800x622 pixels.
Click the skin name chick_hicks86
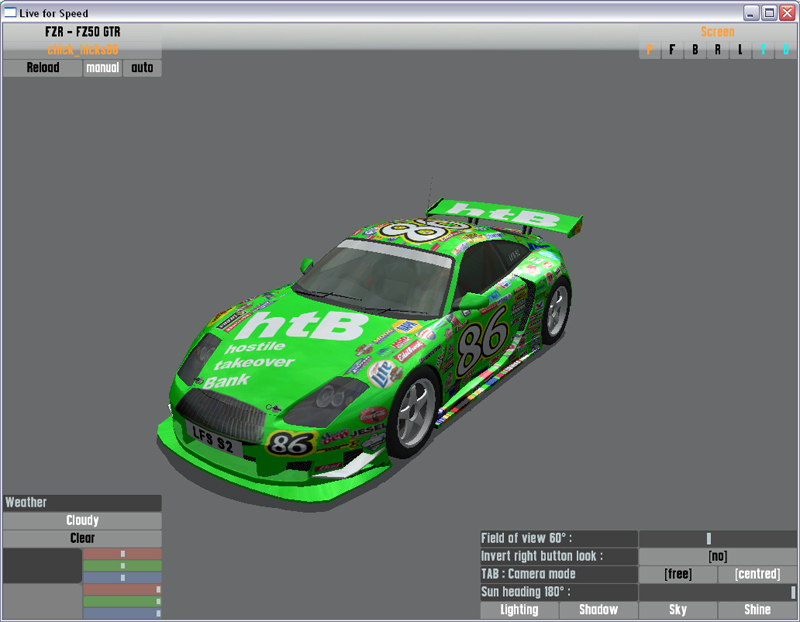tap(83, 50)
